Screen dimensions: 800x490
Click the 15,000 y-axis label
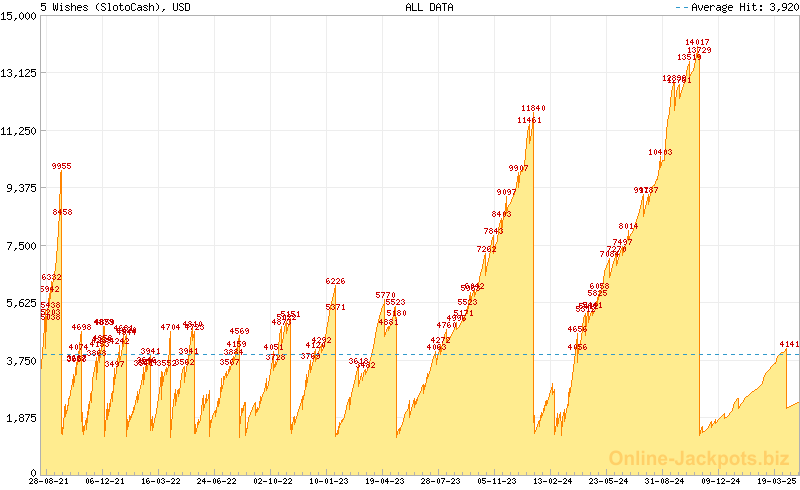18,16
